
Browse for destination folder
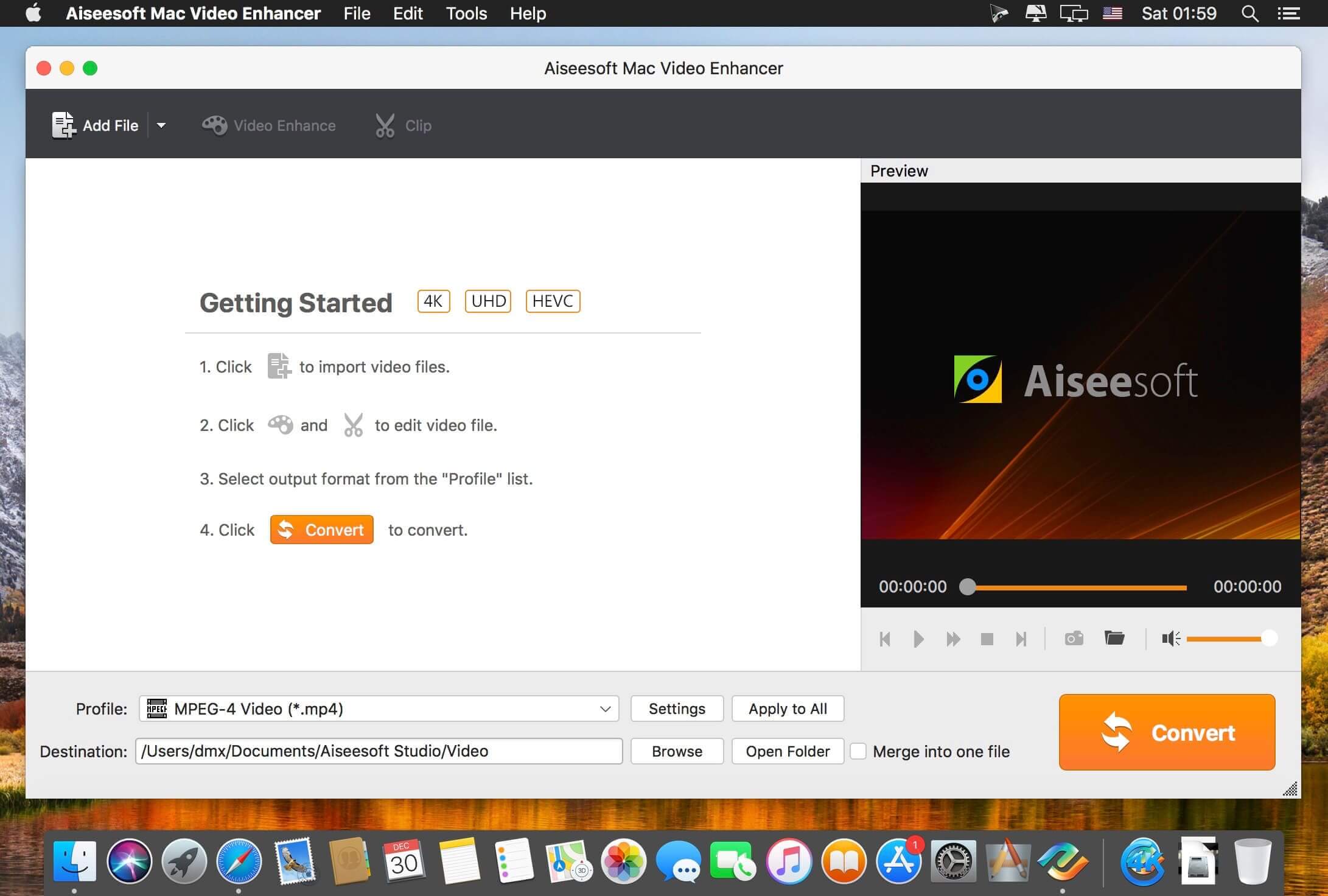click(677, 751)
